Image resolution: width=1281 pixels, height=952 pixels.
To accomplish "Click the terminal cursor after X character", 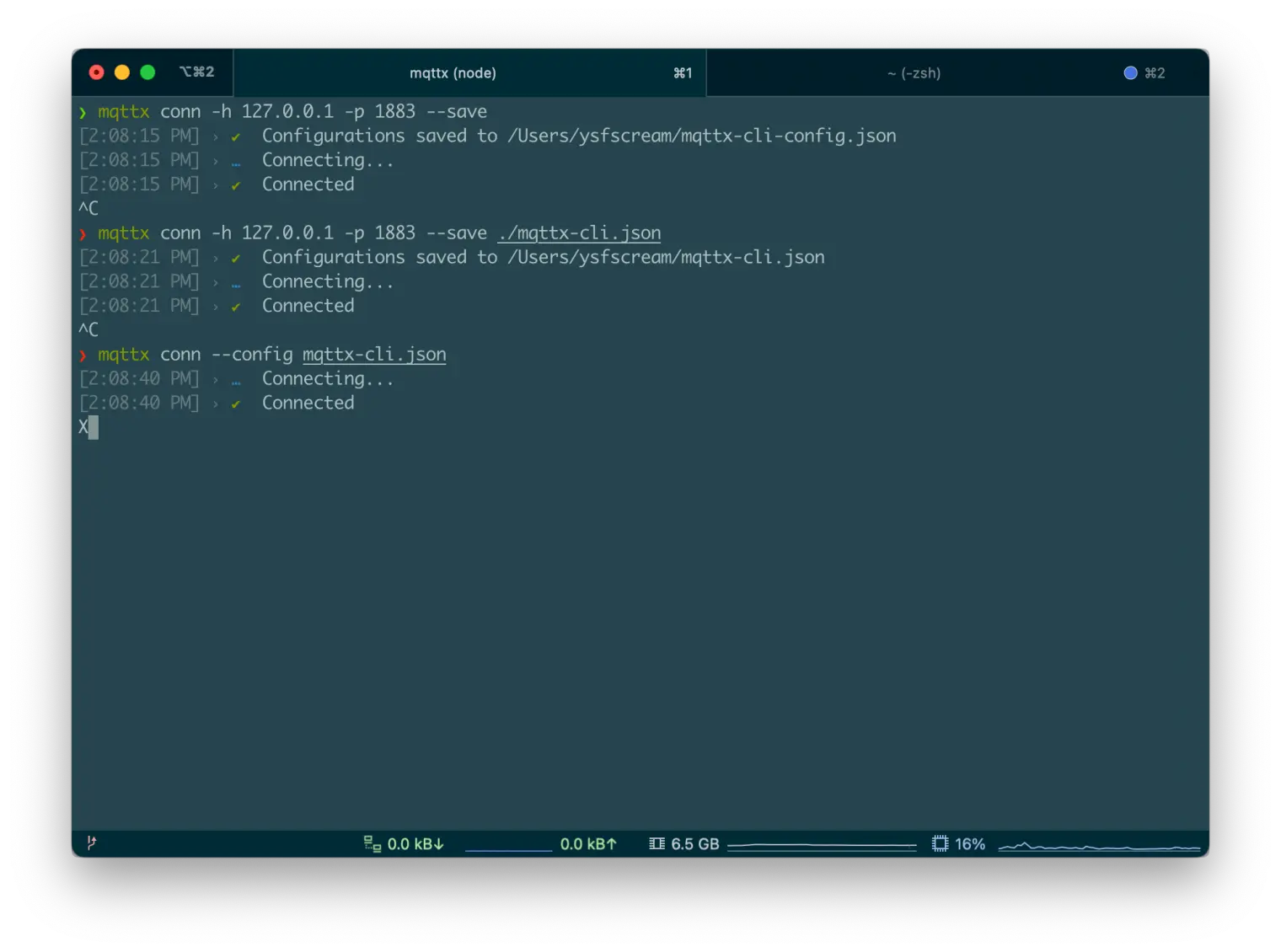I will pos(94,427).
